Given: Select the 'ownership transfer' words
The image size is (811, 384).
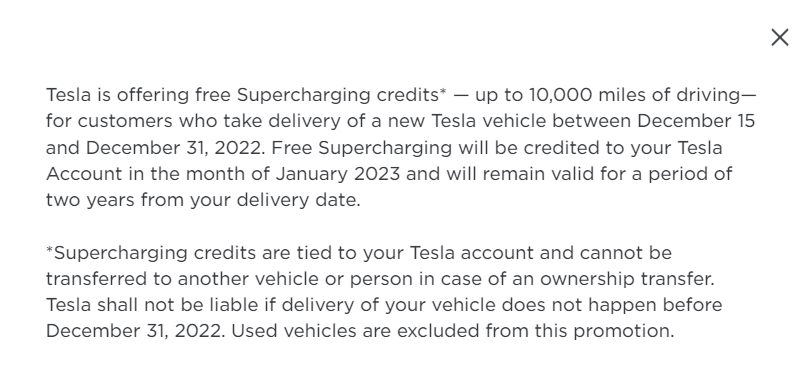Looking at the screenshot, I should click(626, 279).
